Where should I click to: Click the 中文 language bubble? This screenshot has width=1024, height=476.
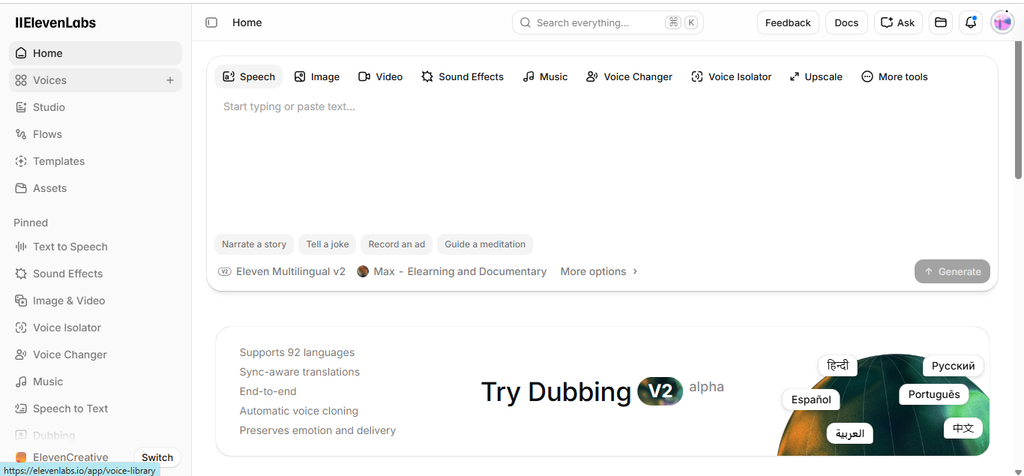(963, 428)
